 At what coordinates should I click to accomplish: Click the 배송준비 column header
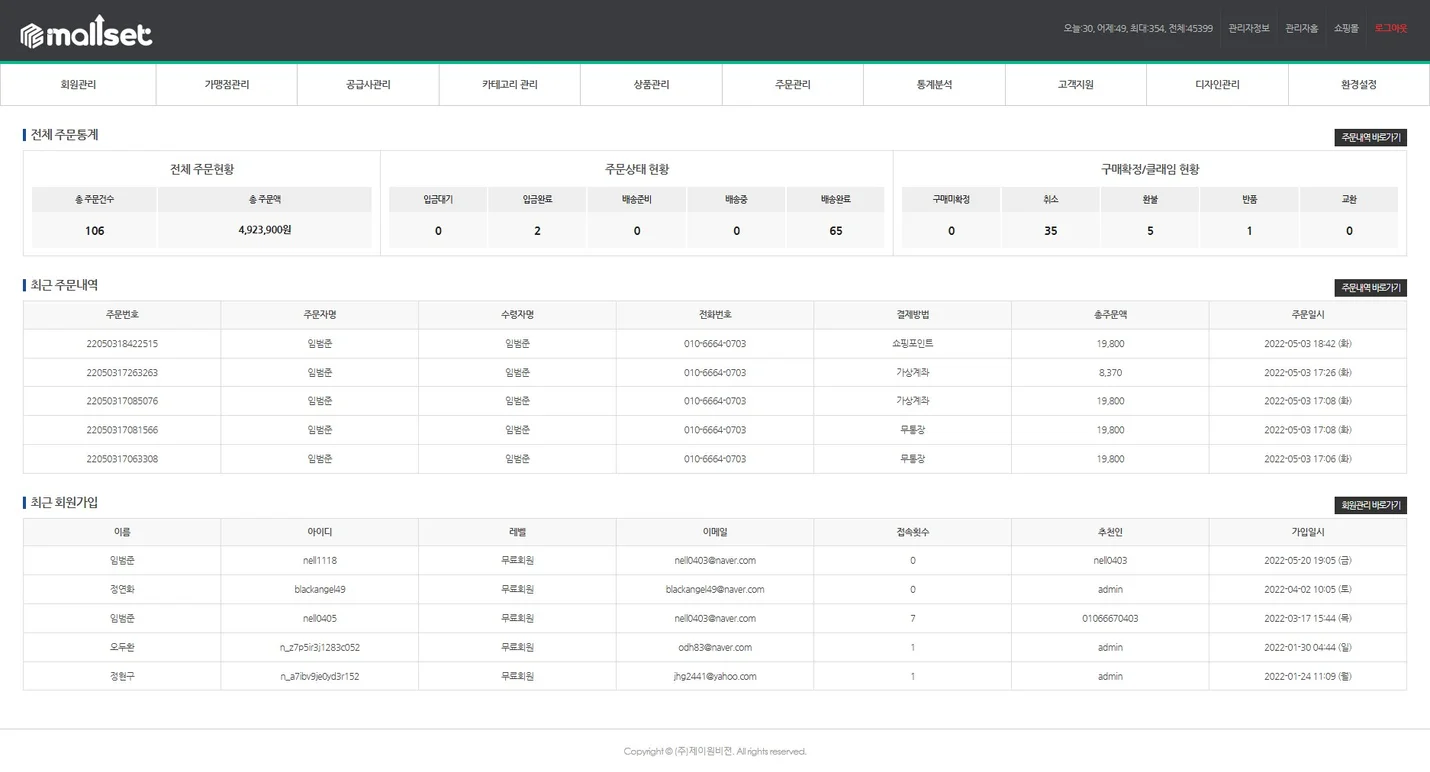(637, 200)
